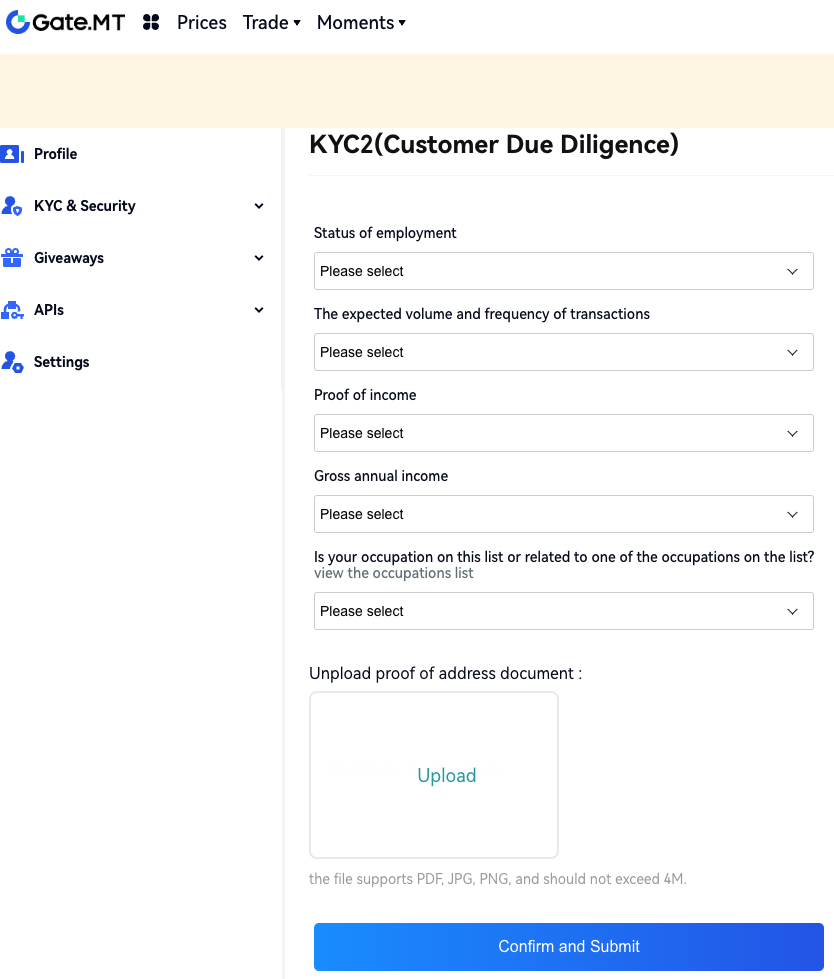Open the Status of employment dropdown

[x=563, y=271]
